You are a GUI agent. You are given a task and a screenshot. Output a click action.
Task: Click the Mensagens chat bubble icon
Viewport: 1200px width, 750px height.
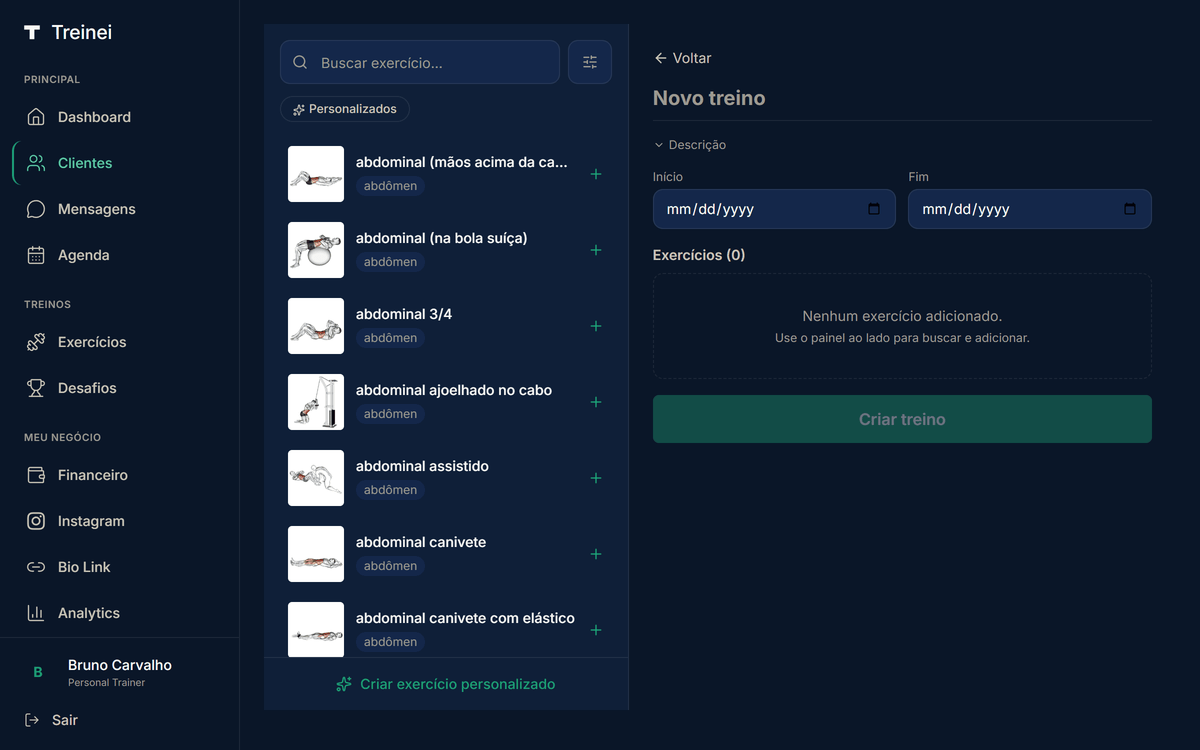click(36, 209)
